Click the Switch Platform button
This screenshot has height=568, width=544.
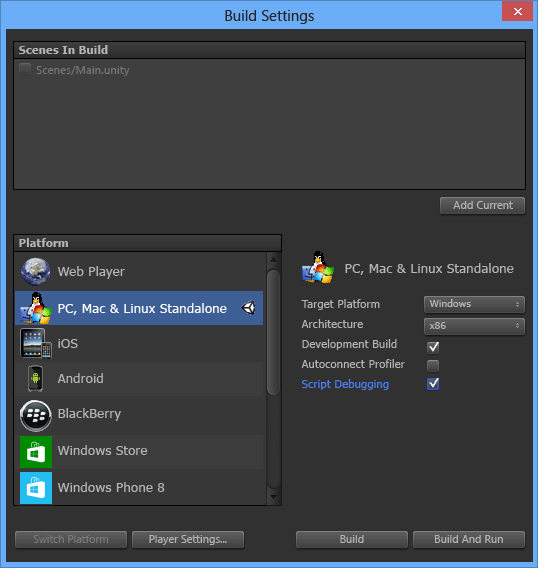[x=71, y=539]
